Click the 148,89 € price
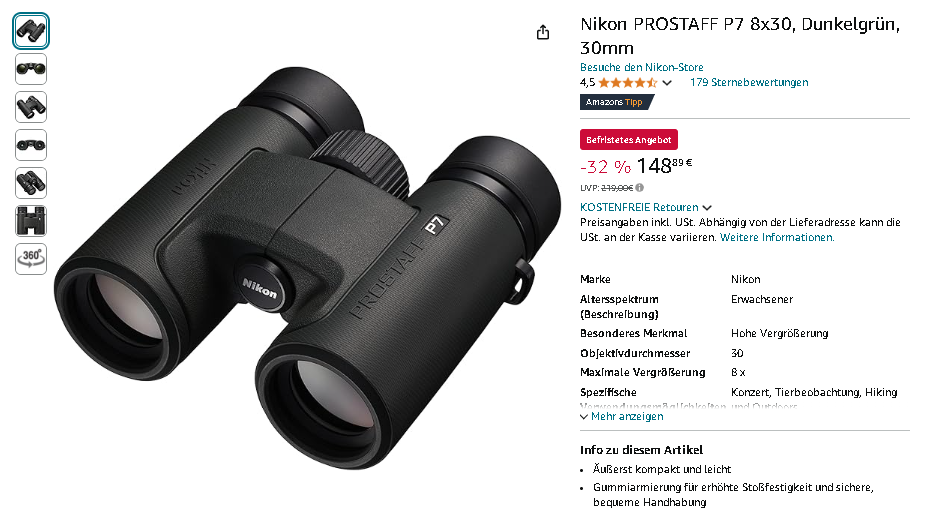926x512 pixels. (664, 165)
